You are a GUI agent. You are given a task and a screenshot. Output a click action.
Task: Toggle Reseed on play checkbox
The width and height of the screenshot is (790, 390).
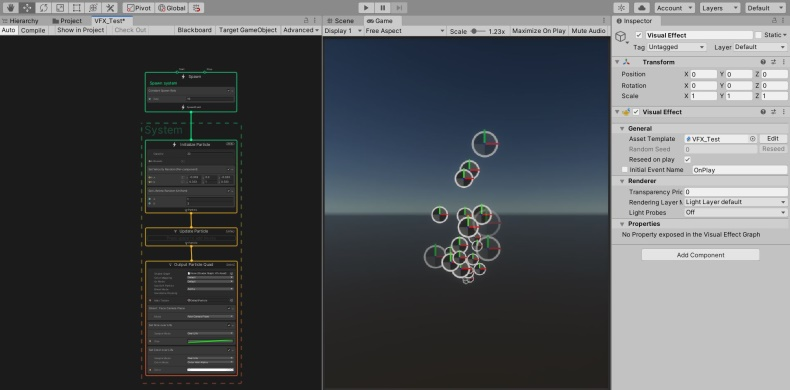688,159
